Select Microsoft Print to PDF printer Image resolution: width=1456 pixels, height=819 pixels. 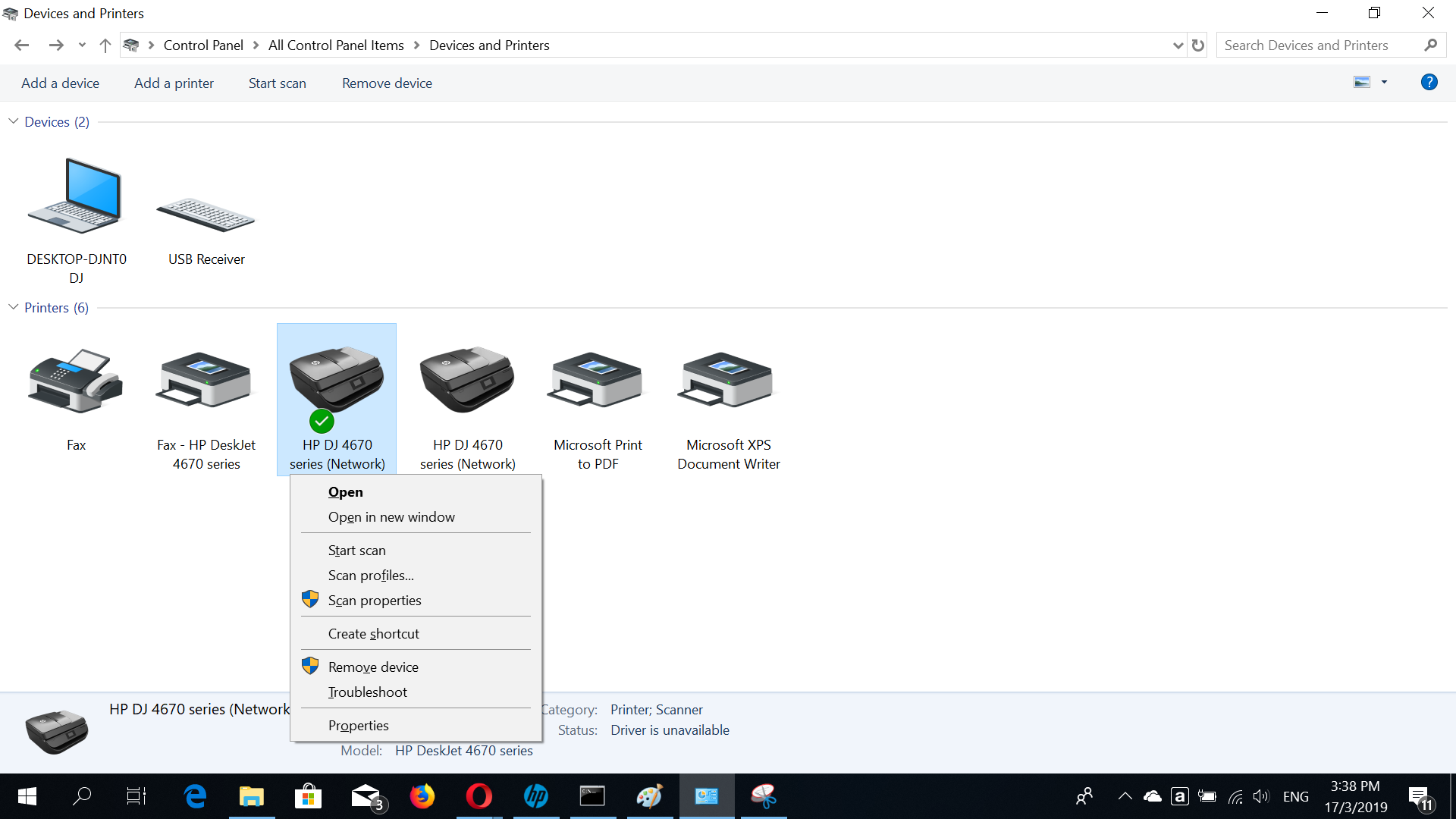tap(598, 383)
